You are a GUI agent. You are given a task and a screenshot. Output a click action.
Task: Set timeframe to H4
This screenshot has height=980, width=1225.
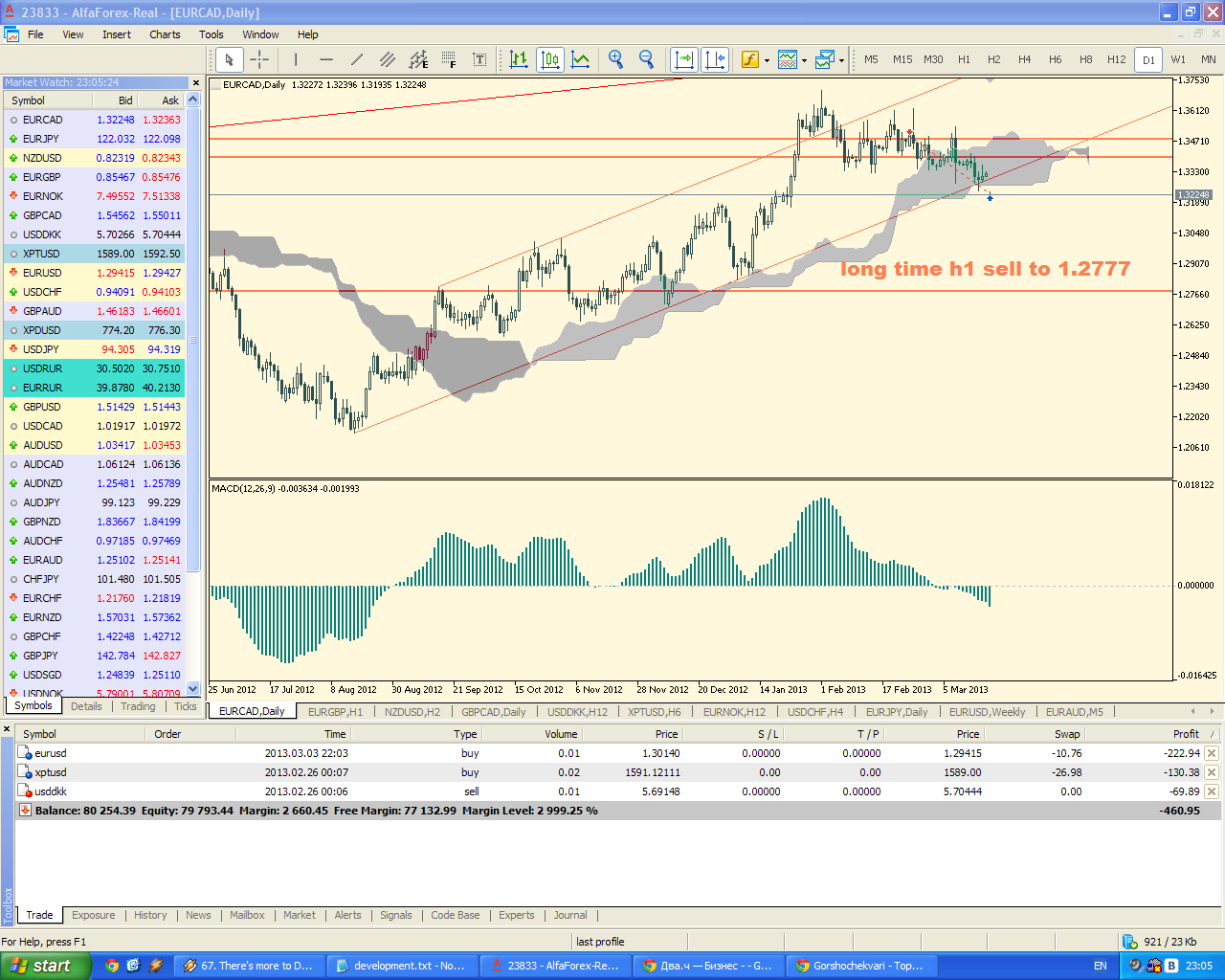coord(1025,59)
